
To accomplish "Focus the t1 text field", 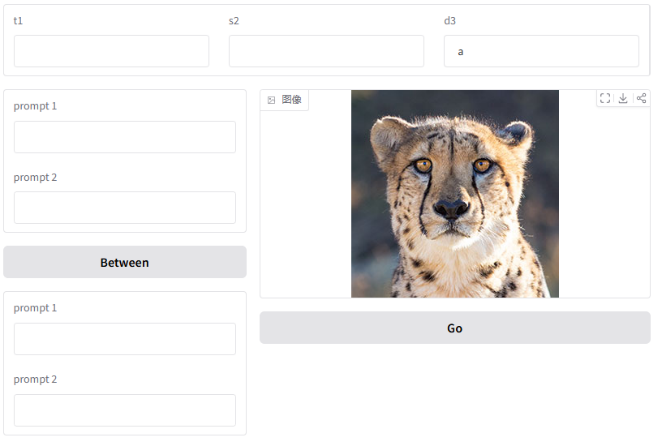I will [111, 51].
